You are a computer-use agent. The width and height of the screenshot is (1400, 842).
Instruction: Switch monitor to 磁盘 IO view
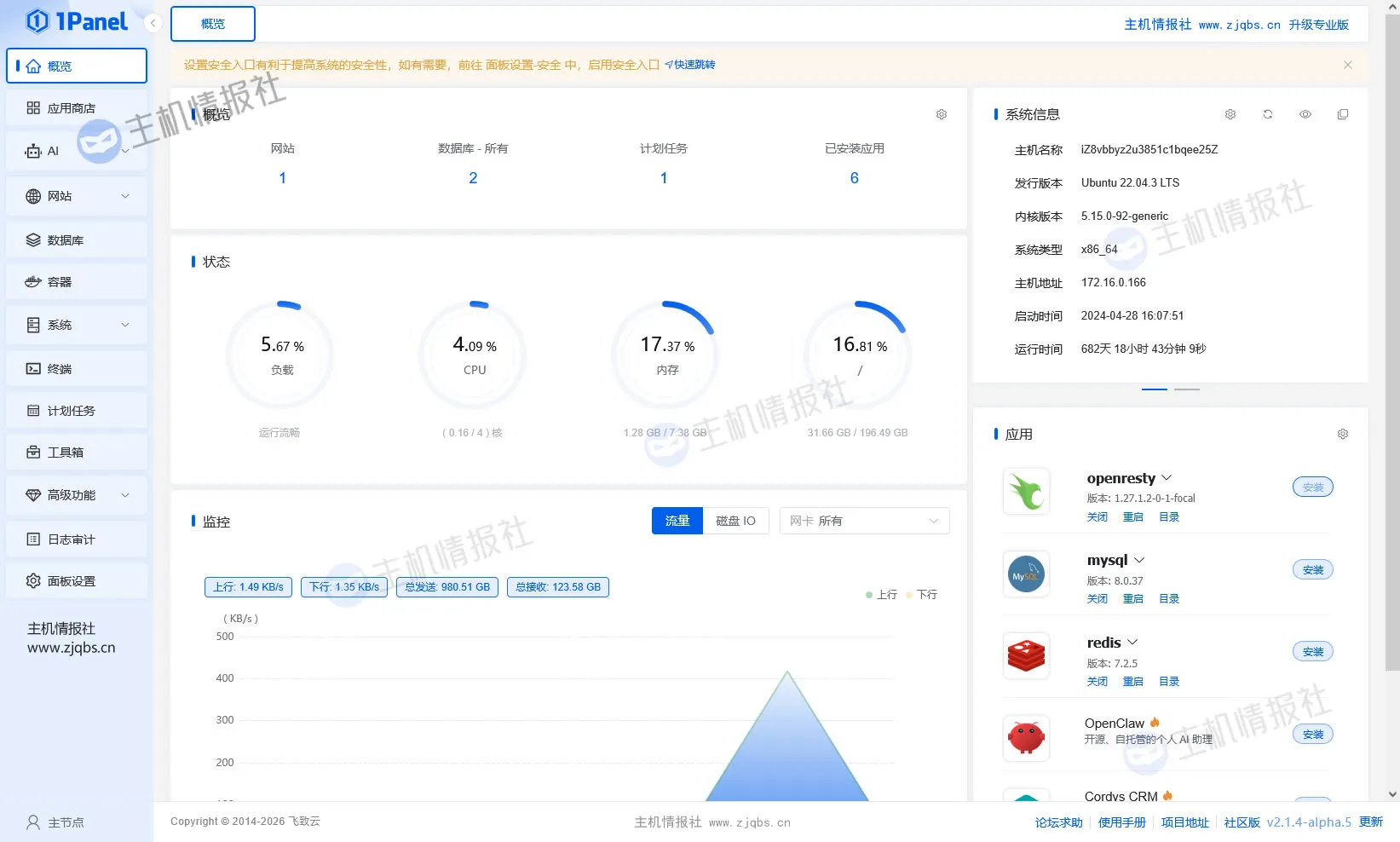pyautogui.click(x=735, y=521)
